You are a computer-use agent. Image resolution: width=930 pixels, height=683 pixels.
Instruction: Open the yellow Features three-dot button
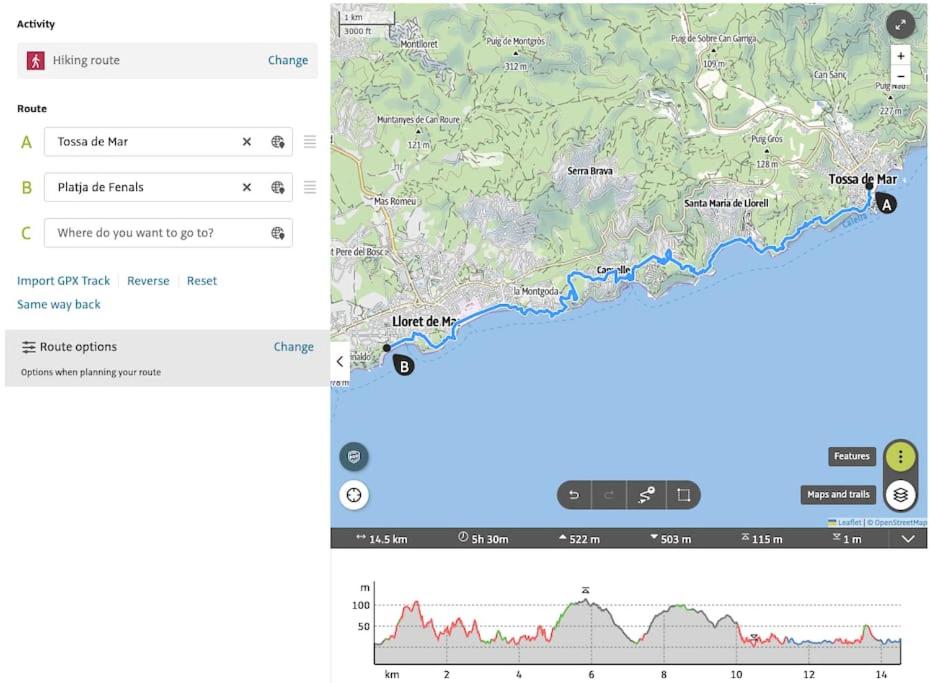900,457
